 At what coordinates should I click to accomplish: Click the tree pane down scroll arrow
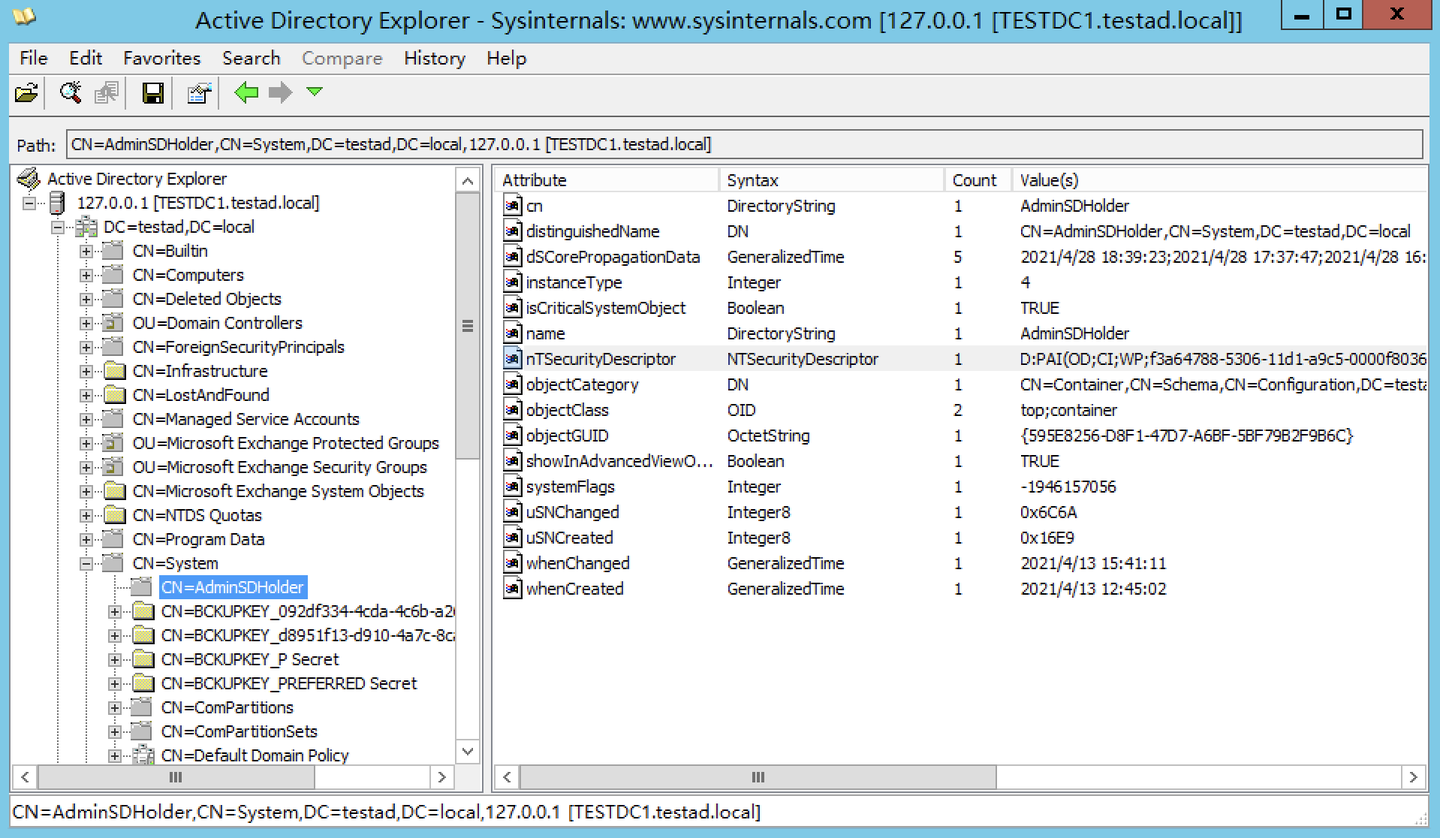point(467,750)
